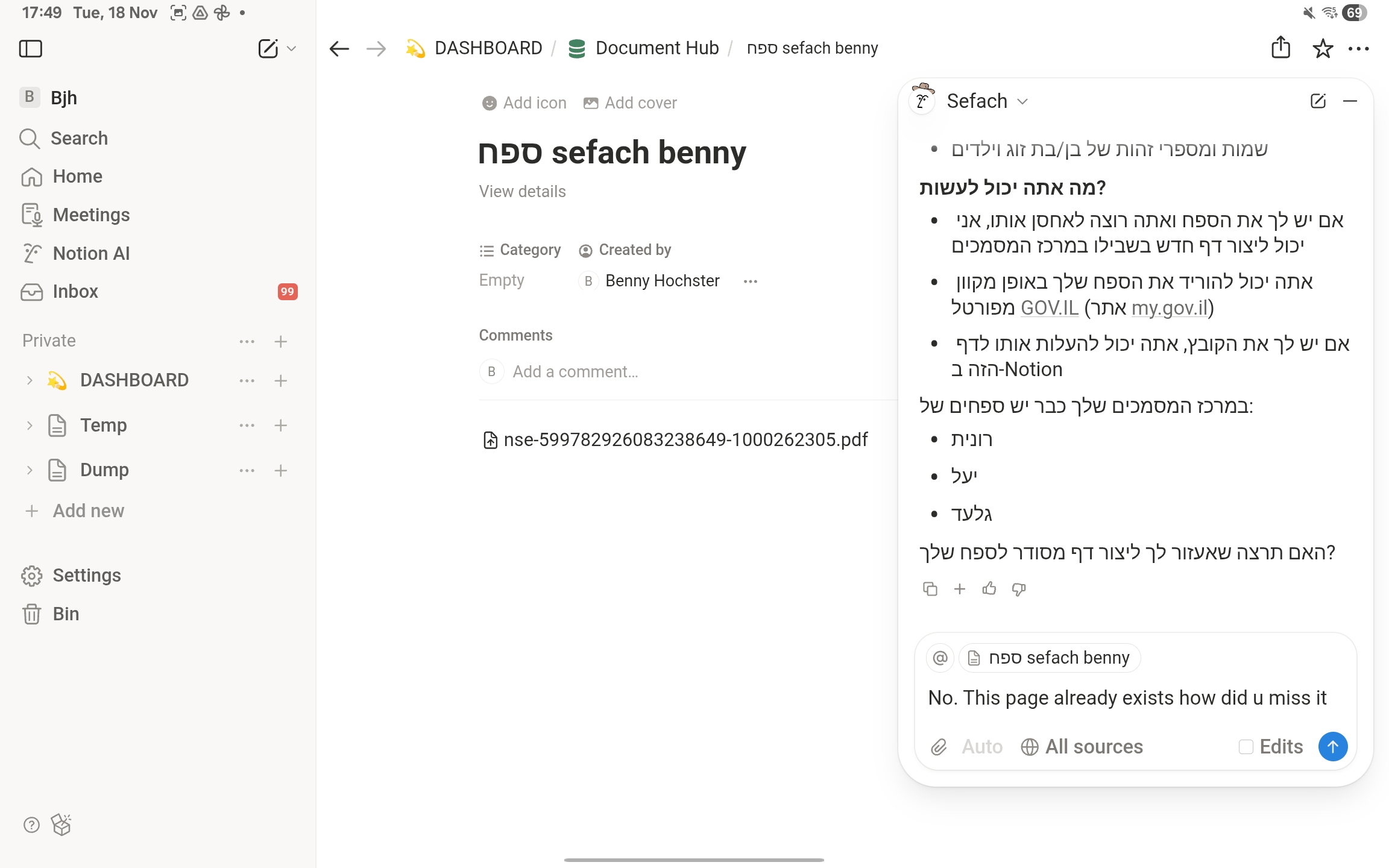Click View details under page title
The height and width of the screenshot is (868, 1389).
click(522, 192)
